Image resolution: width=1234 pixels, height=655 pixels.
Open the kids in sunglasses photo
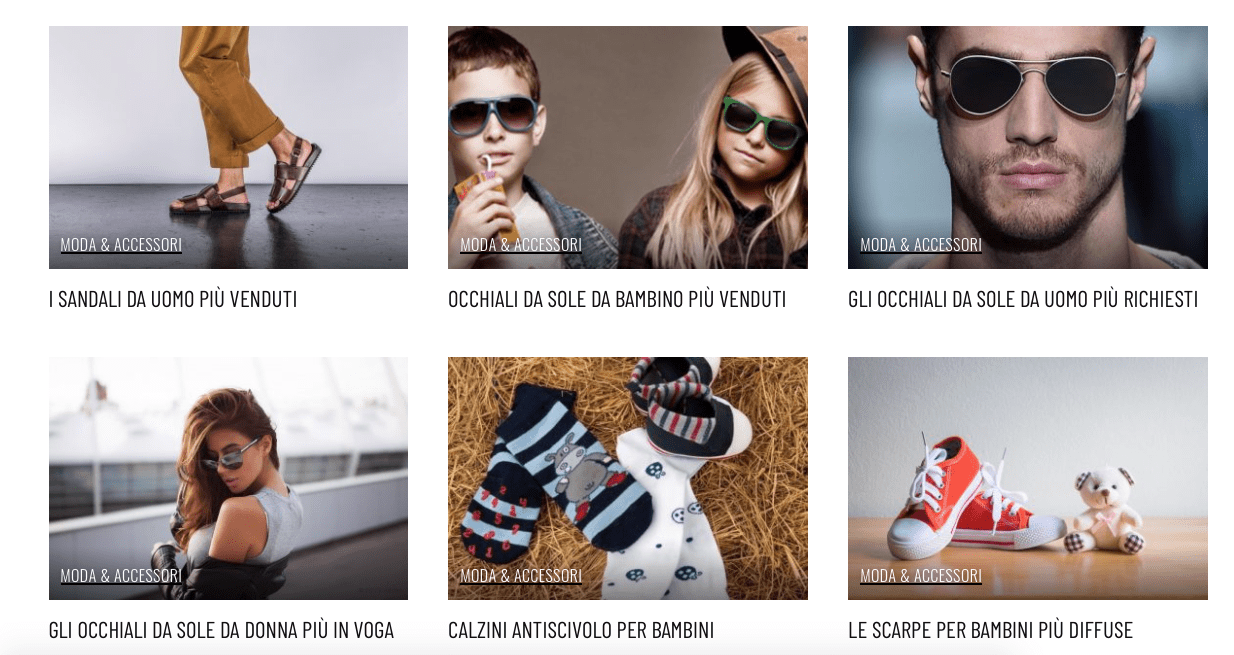click(628, 147)
